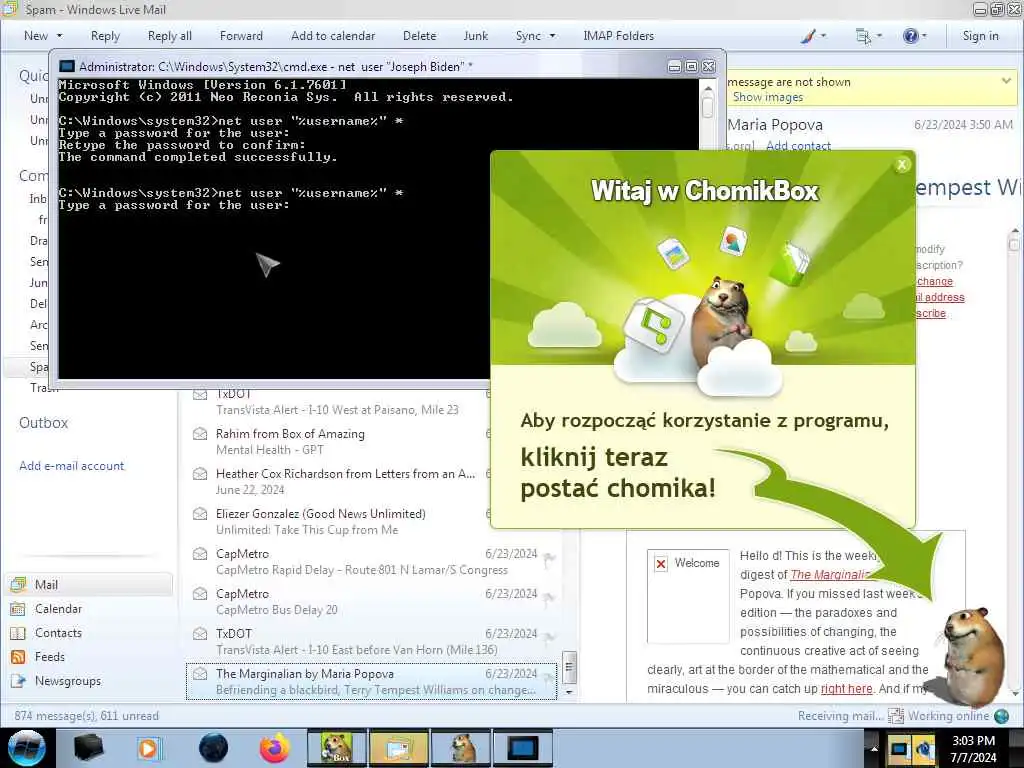
Task: Select the Eliezer Gonzalez email
Action: click(x=340, y=521)
